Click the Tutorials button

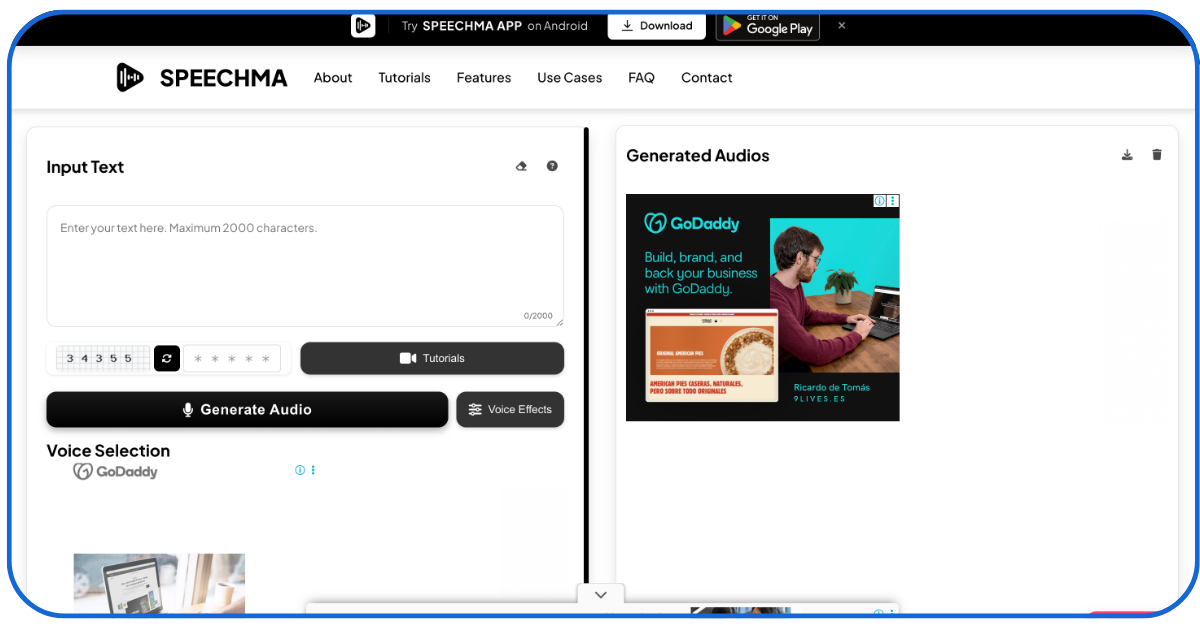tap(432, 358)
